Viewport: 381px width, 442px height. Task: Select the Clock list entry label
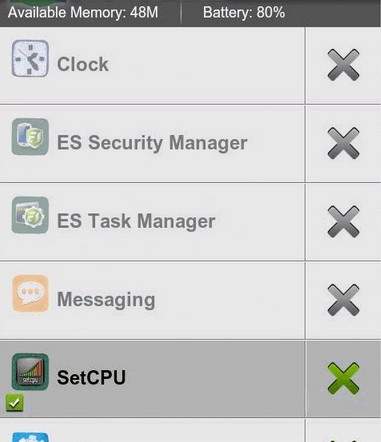point(83,64)
